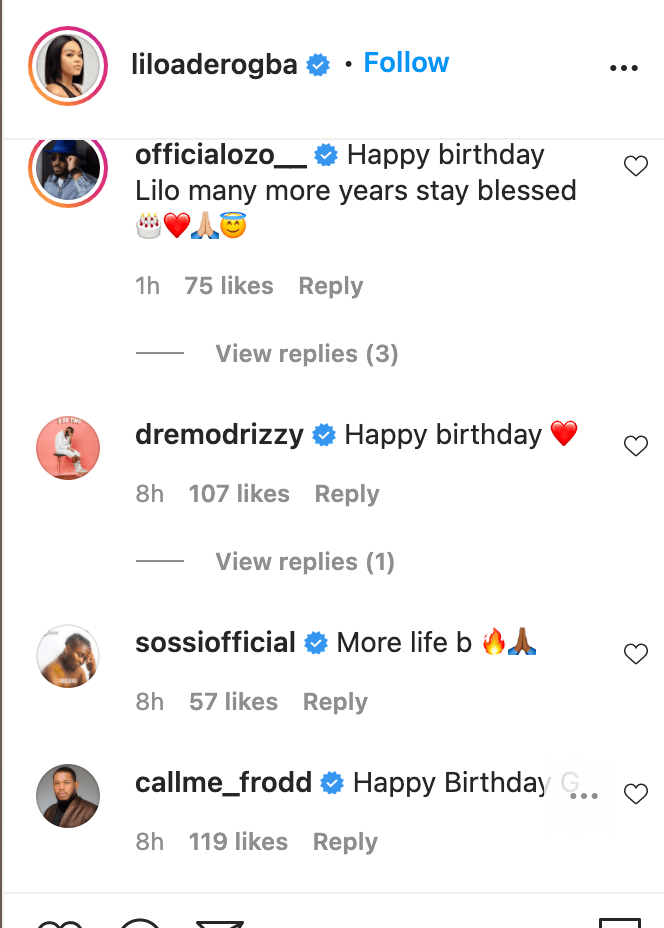Image resolution: width=664 pixels, height=928 pixels.
Task: Reply to sossiofficial's comment
Action: tap(335, 702)
